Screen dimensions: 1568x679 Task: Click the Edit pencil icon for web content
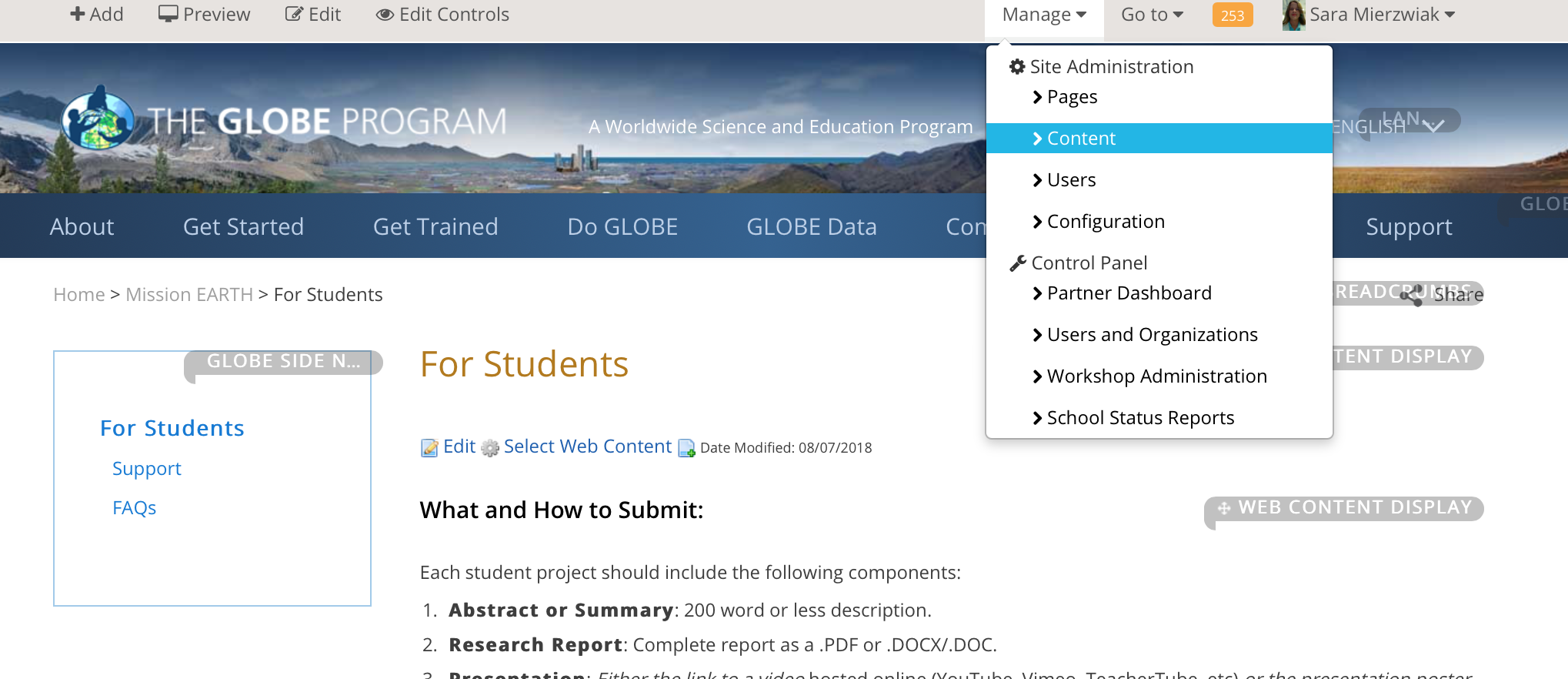429,448
